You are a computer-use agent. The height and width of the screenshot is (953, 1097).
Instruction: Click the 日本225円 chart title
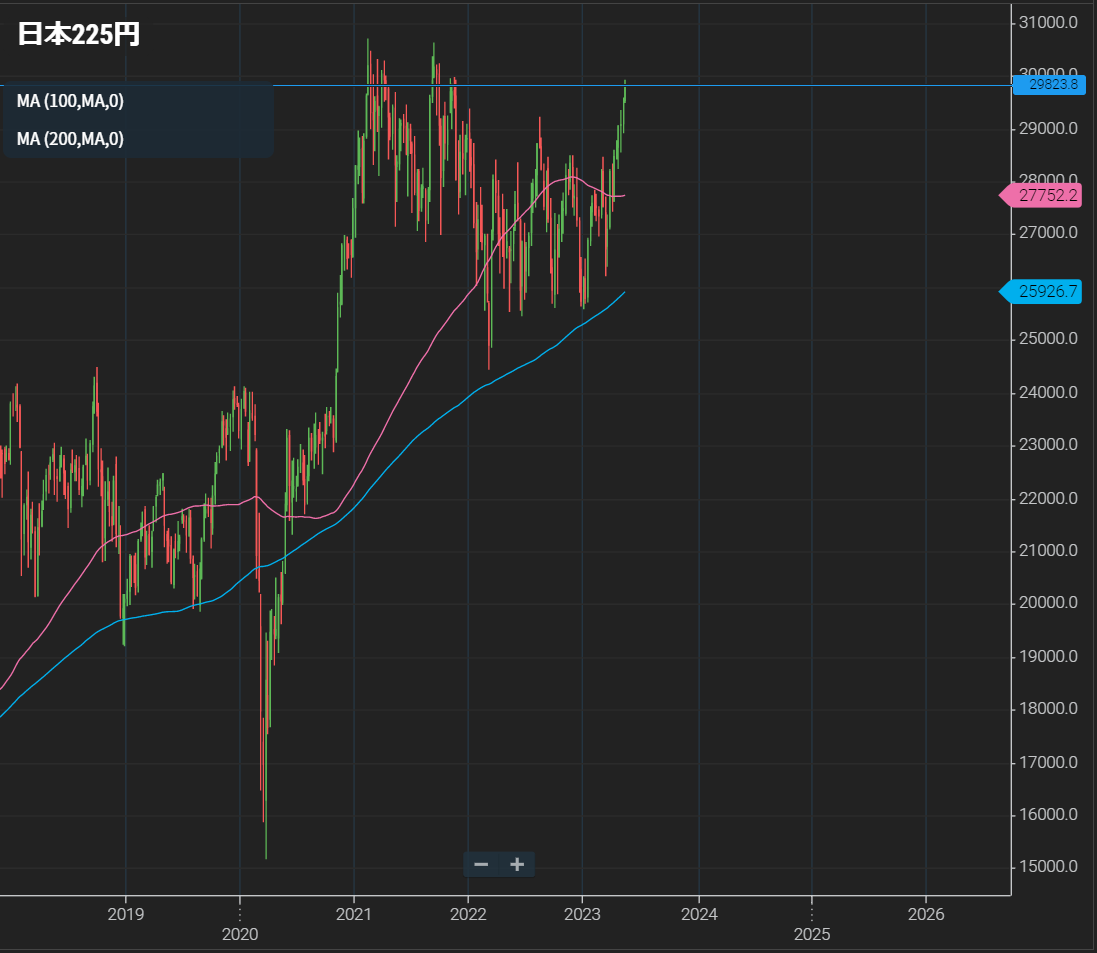pyautogui.click(x=79, y=34)
